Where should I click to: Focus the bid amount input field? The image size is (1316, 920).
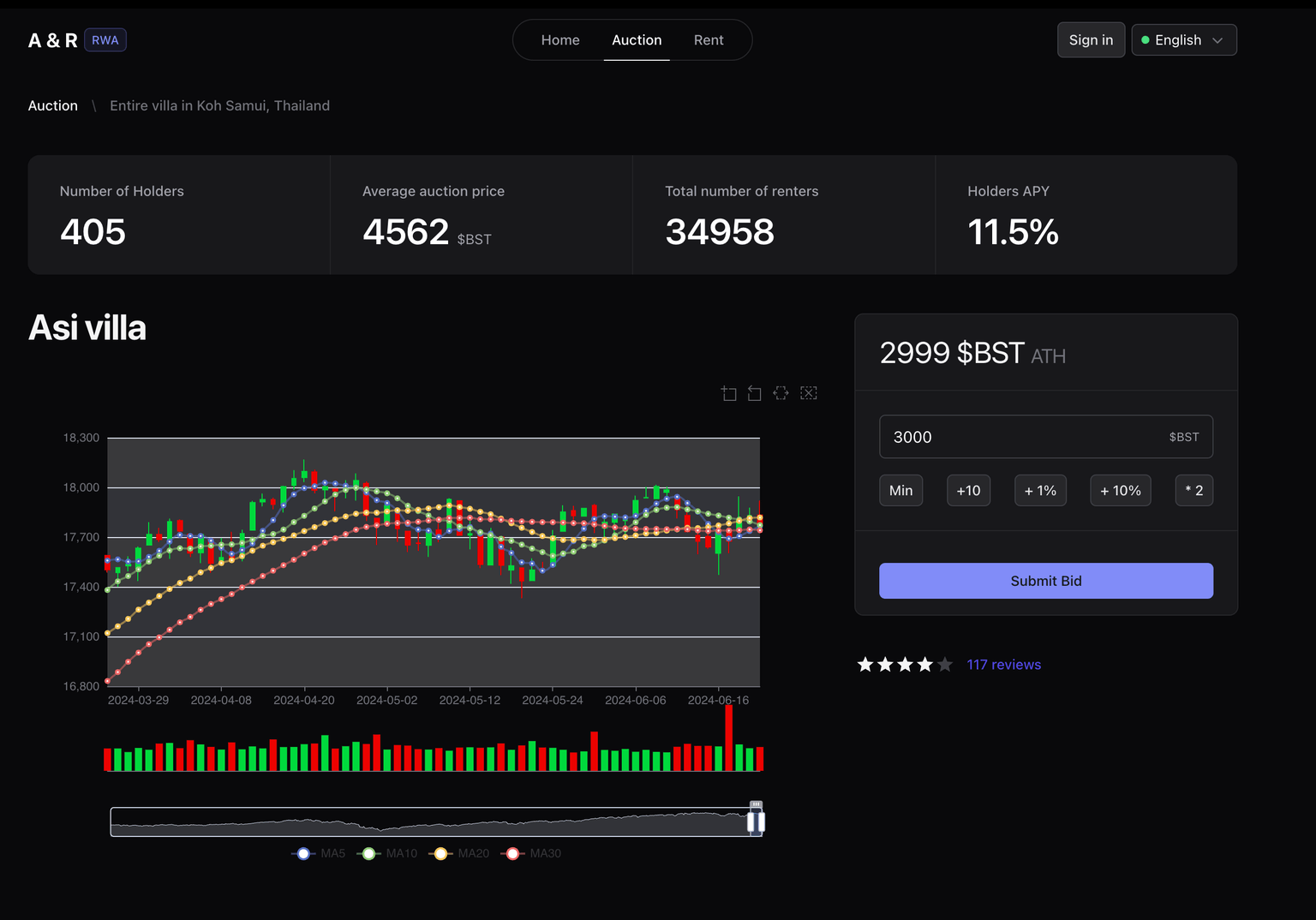pos(1024,437)
